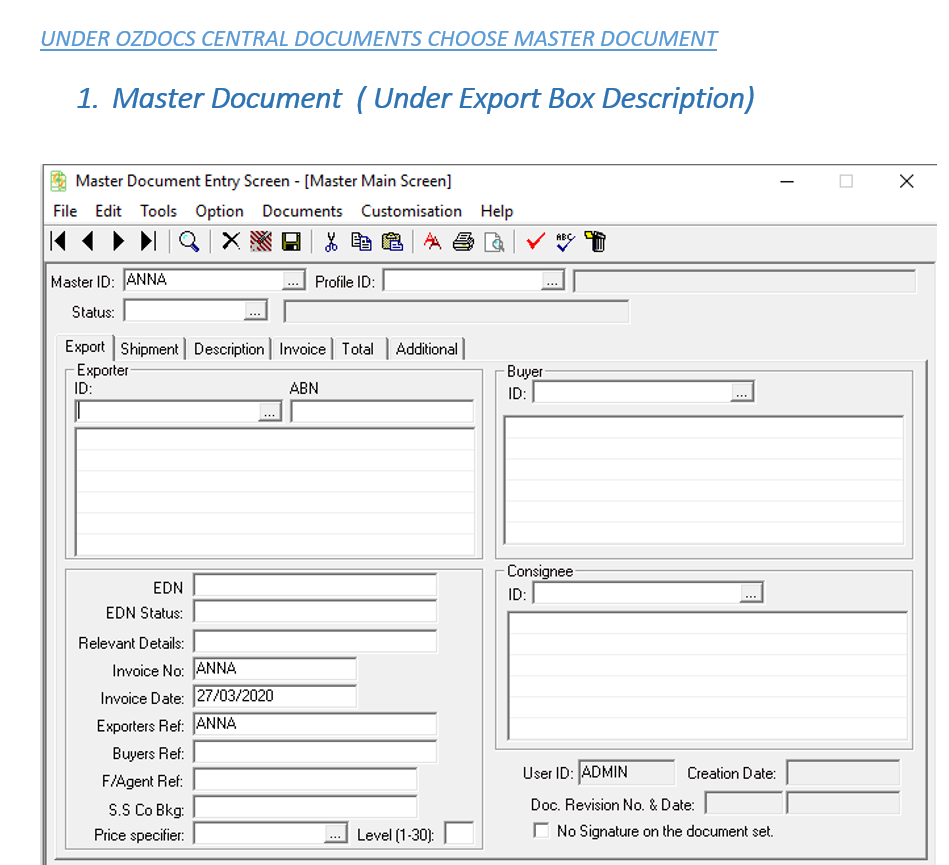
Task: Switch to the Additional tab
Action: coord(427,349)
